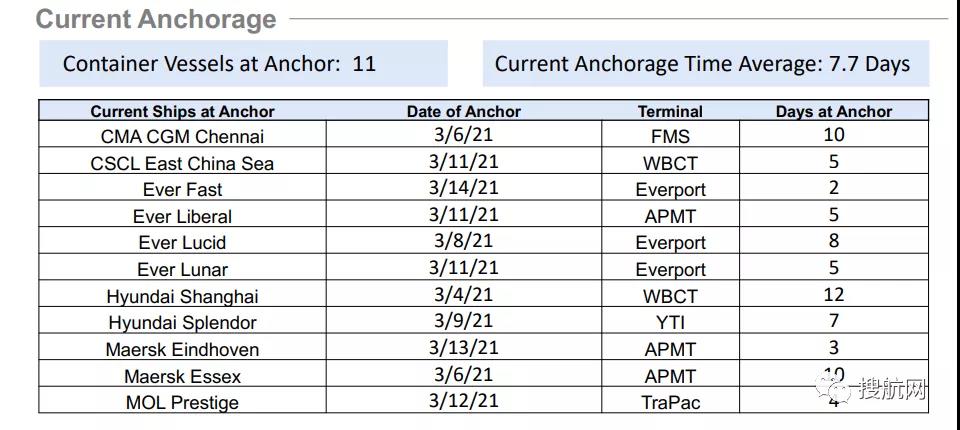Select the Current Anchorage Time Average box
The image size is (960, 430).
705,64
